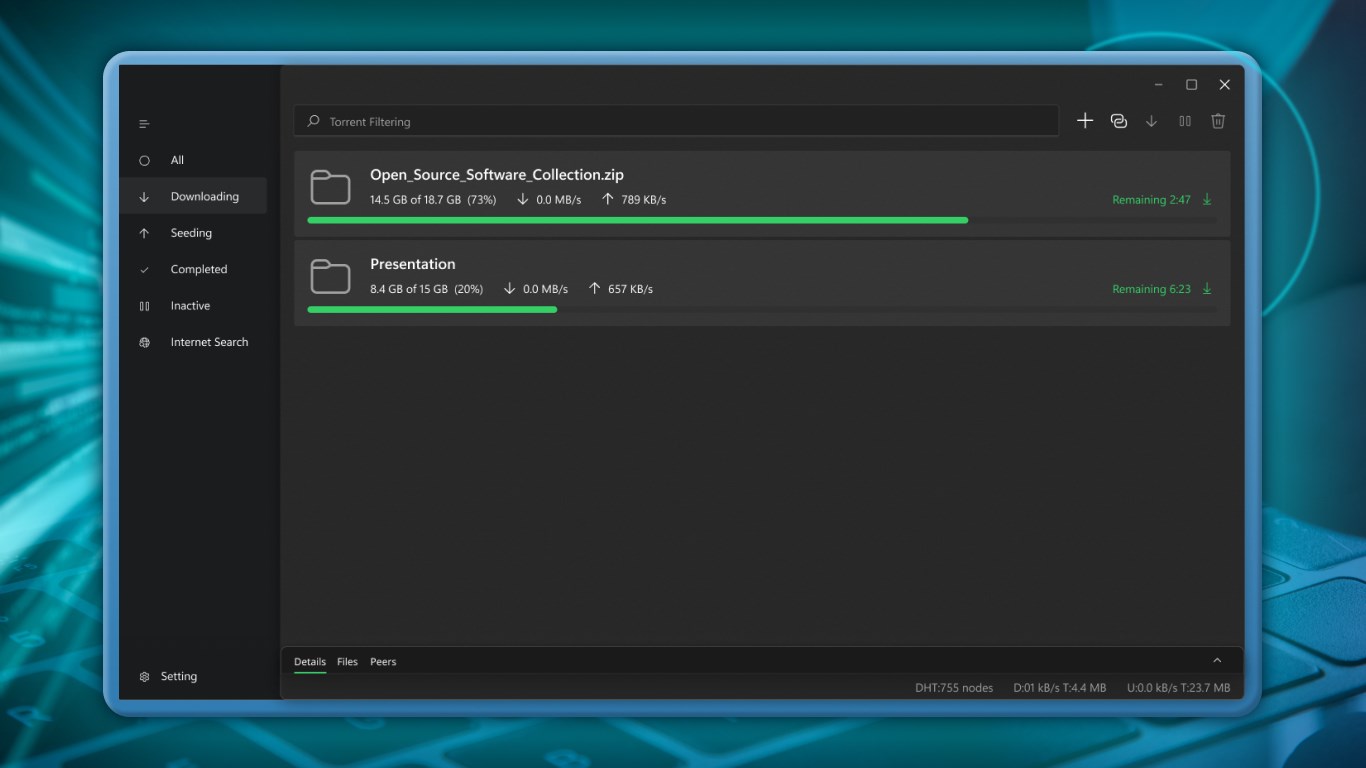Click the '8.4 GB of 15 GB' text
Viewport: 1366px width, 768px height.
pos(409,289)
